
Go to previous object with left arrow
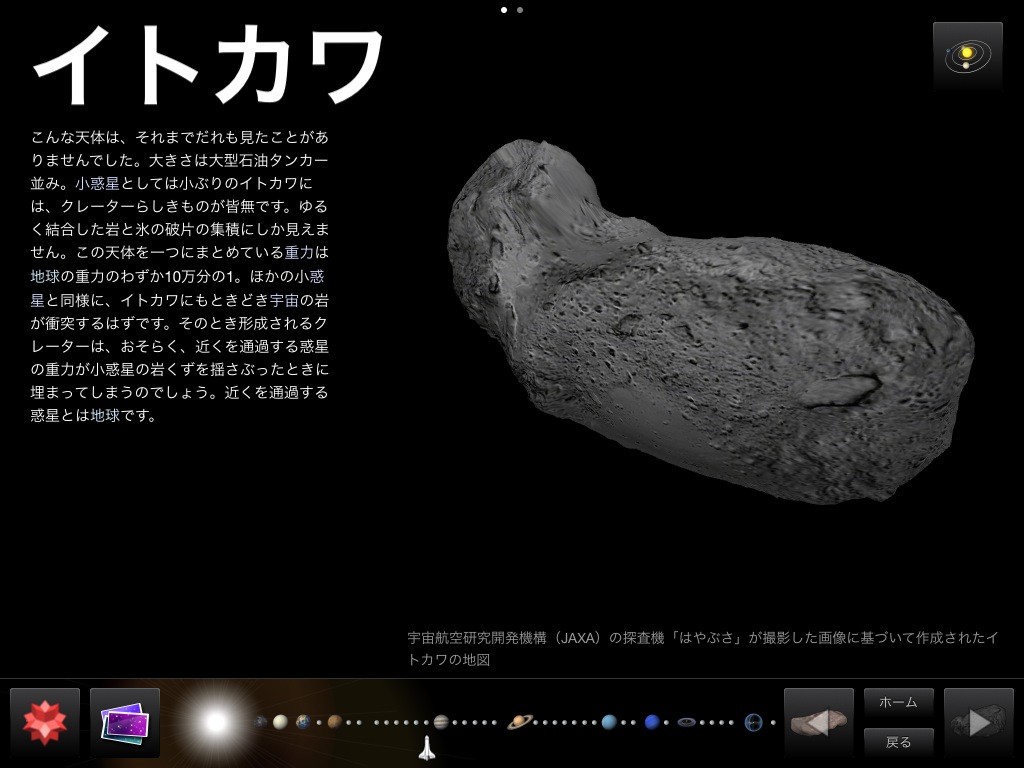[818, 722]
